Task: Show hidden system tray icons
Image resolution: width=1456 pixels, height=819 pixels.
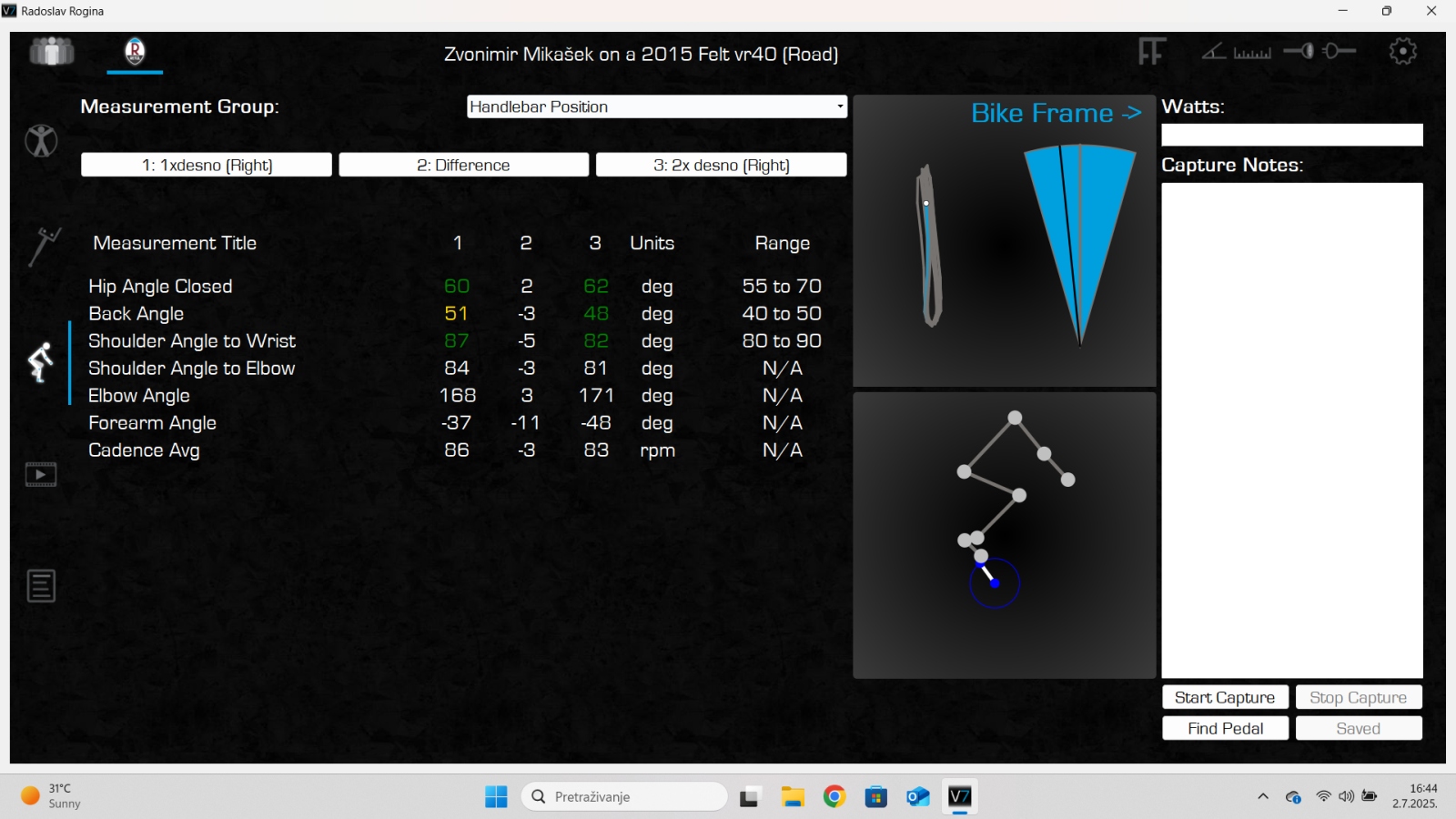Action: point(1263,797)
